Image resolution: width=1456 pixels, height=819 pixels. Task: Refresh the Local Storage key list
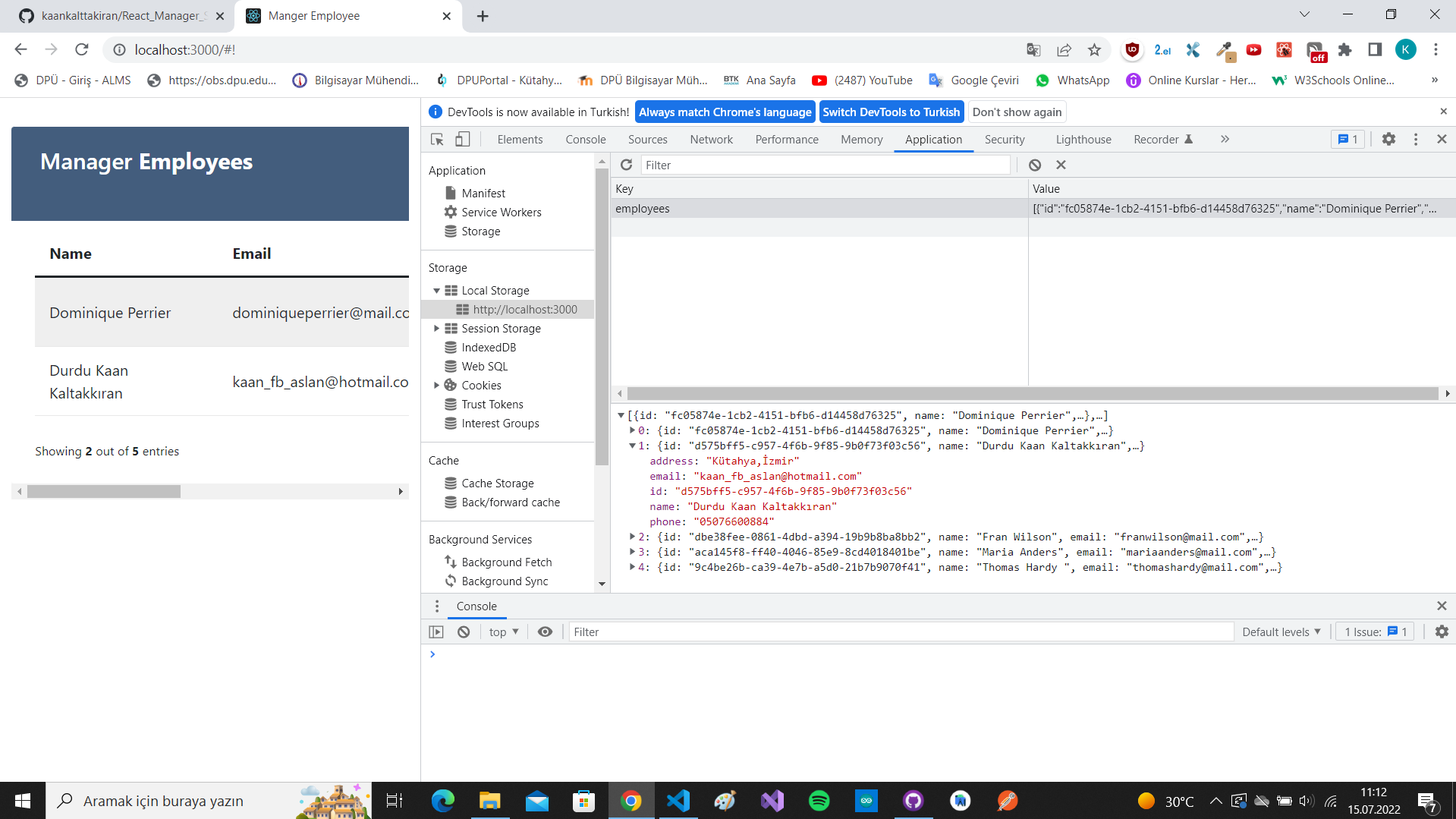click(627, 165)
